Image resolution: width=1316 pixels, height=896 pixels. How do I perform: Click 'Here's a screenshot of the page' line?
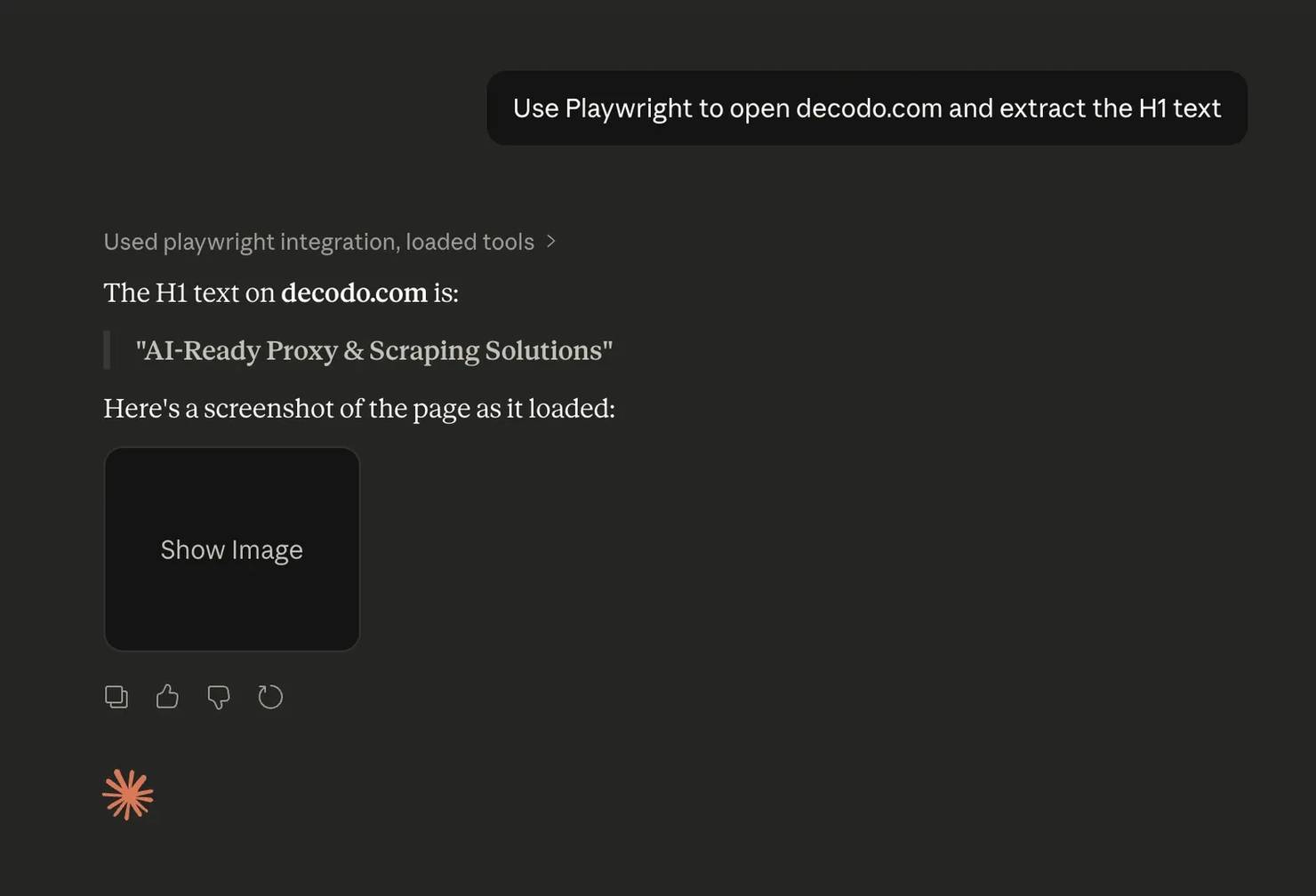point(358,408)
